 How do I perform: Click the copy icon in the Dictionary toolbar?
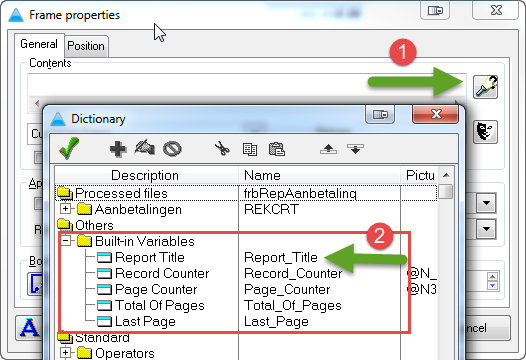(x=250, y=149)
